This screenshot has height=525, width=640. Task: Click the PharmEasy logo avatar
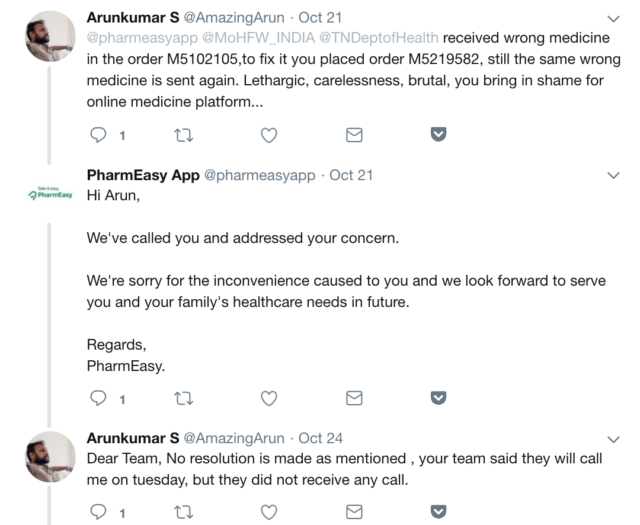coord(50,192)
